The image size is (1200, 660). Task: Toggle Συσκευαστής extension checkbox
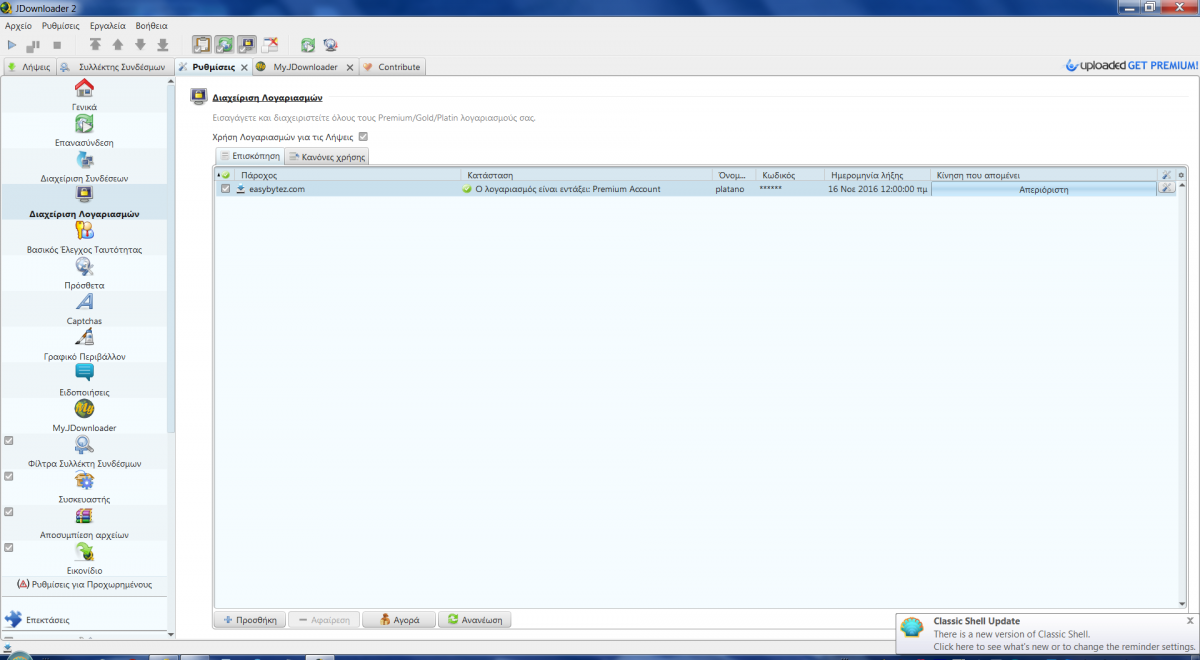(9, 476)
